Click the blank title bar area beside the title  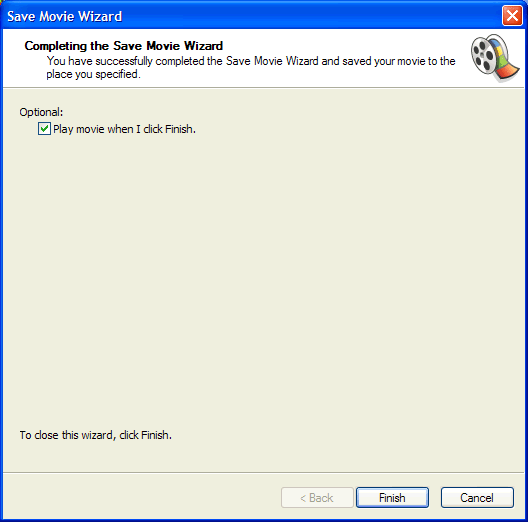[x=310, y=15]
